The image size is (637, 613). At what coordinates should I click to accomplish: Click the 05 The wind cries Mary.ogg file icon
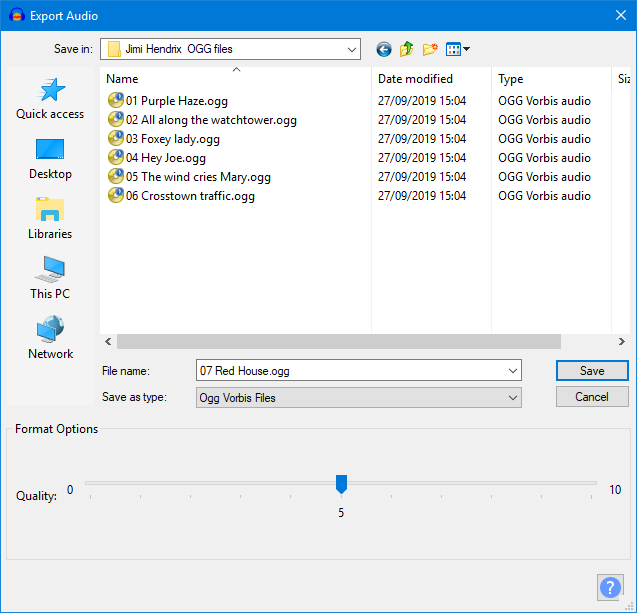pos(116,177)
